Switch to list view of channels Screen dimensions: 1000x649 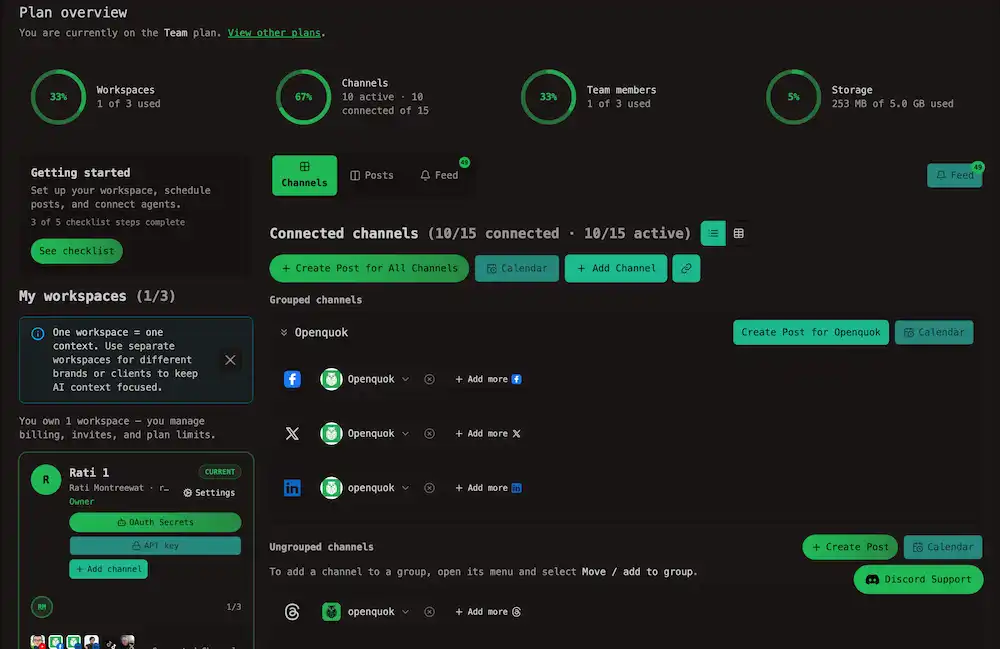pos(713,233)
